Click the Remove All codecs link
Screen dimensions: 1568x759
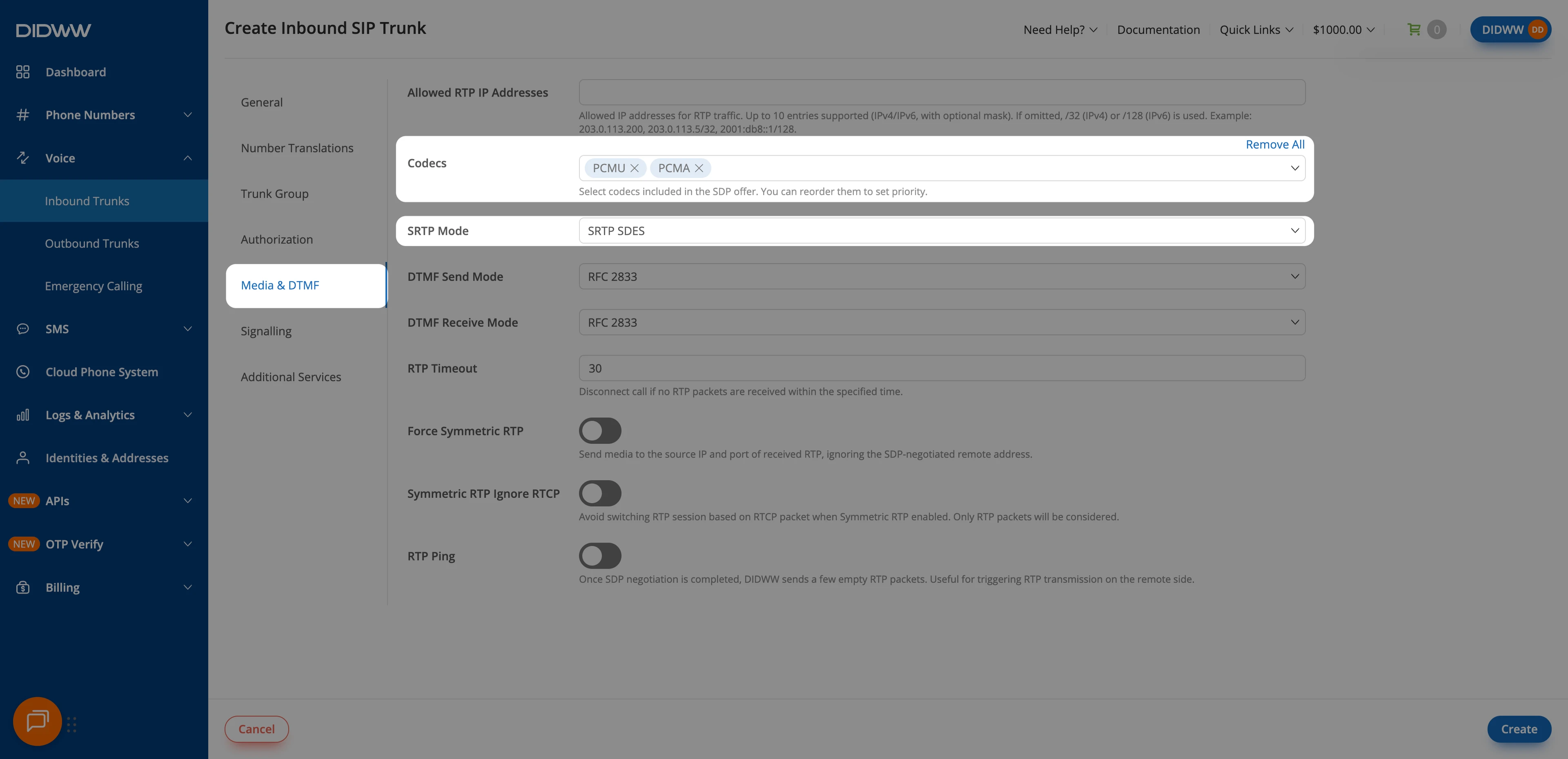pos(1274,144)
